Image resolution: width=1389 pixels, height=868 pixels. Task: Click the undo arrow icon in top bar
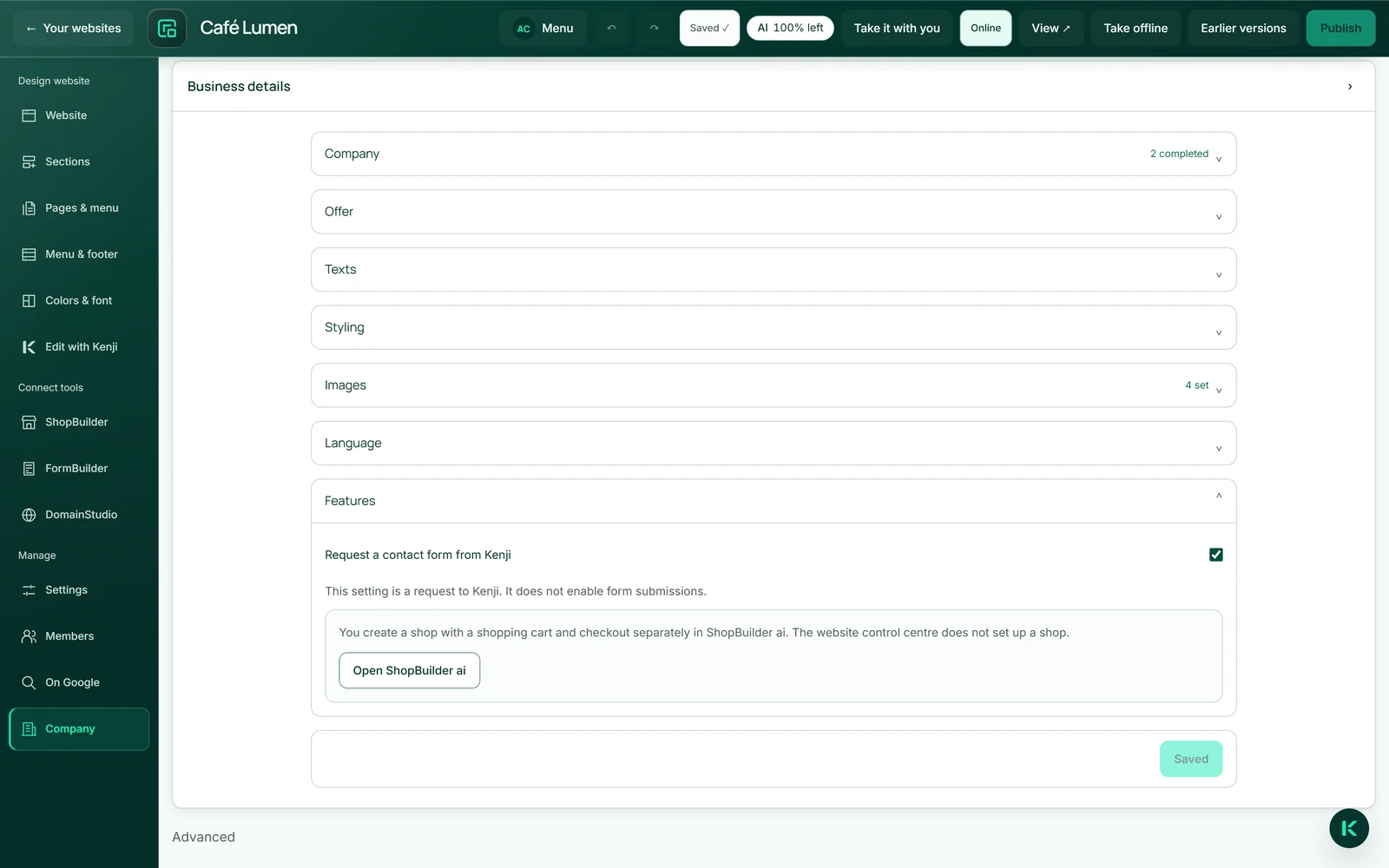click(612, 28)
